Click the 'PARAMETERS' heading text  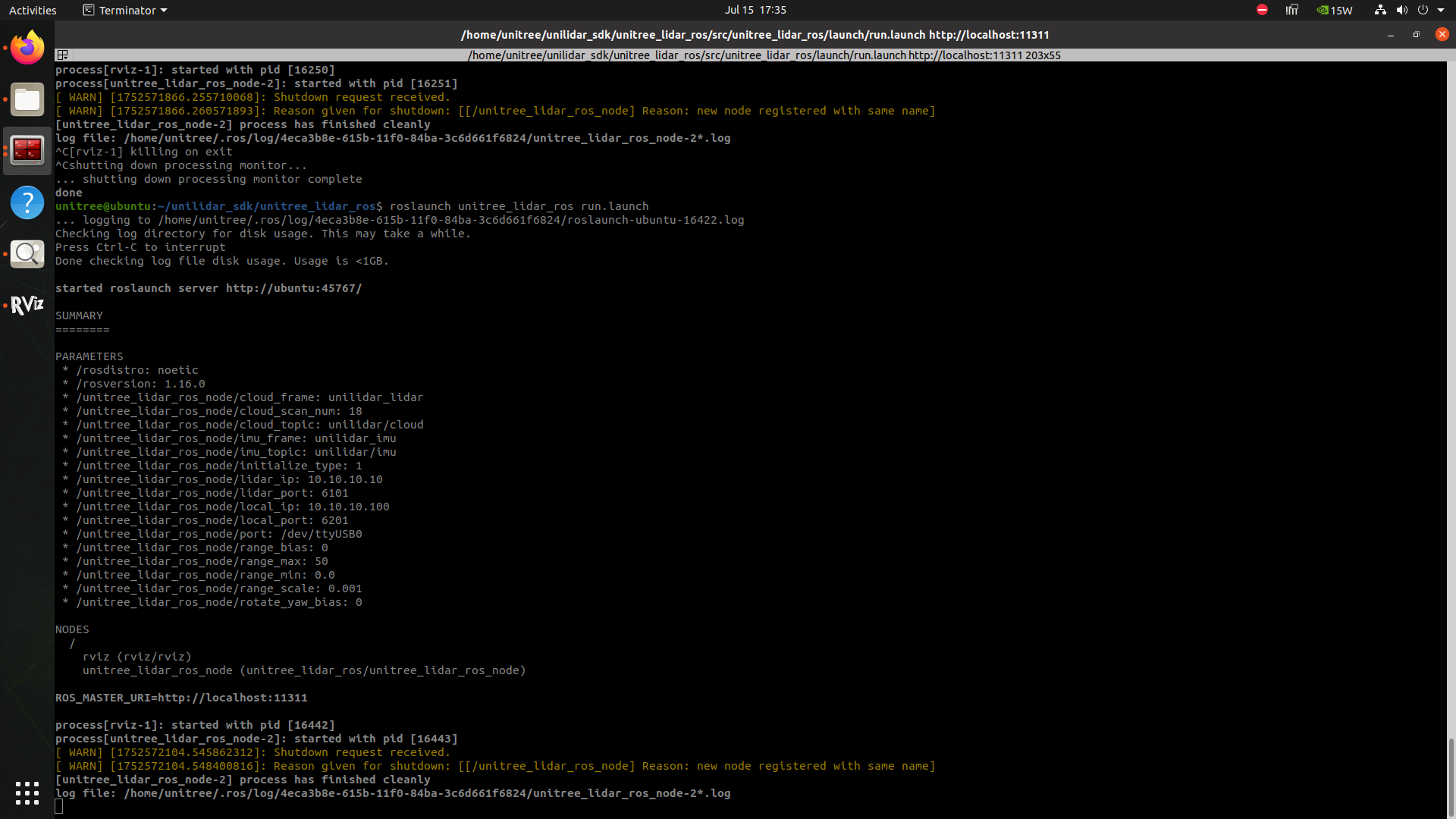coord(89,356)
